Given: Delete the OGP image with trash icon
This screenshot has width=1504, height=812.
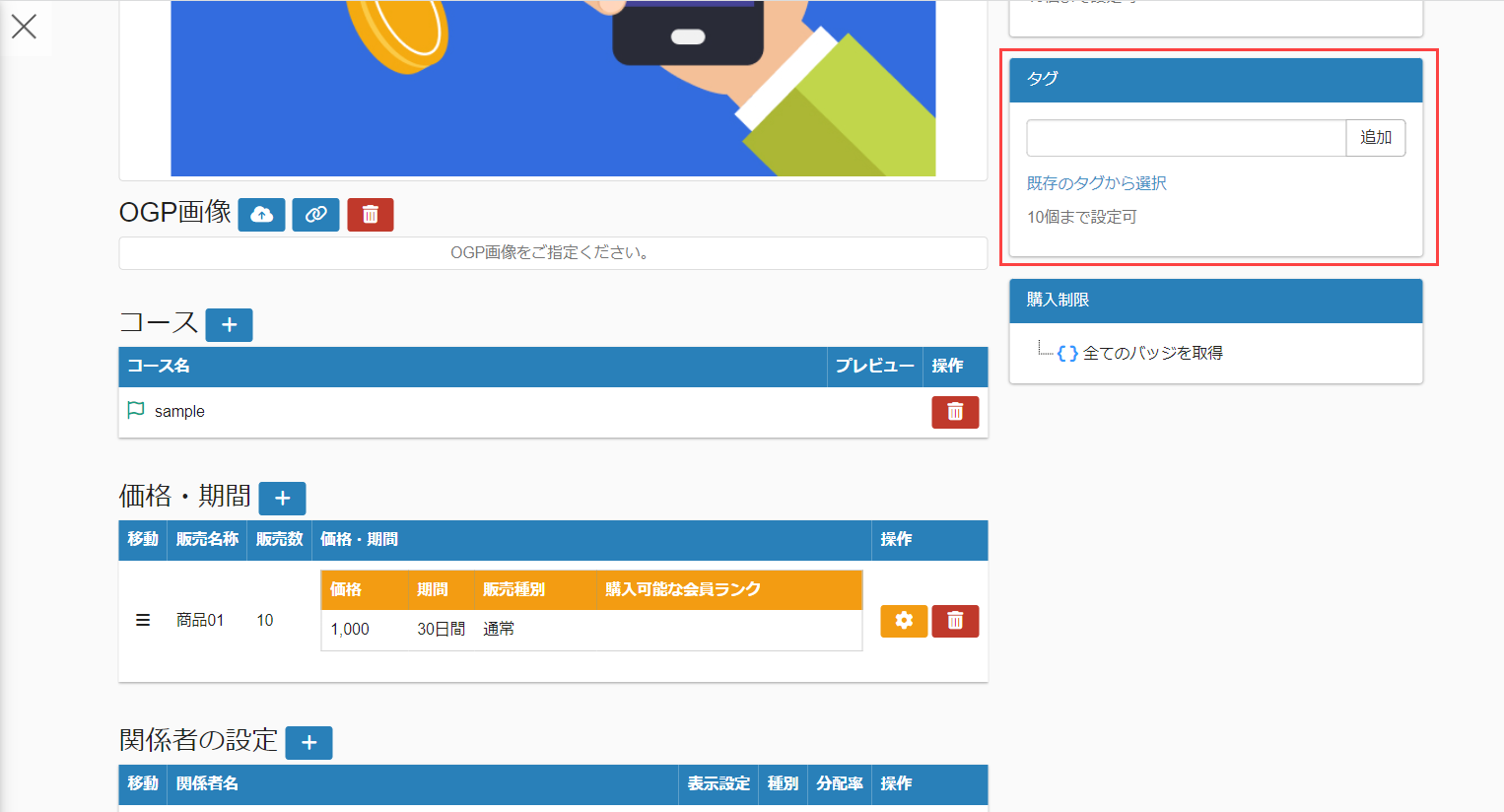Looking at the screenshot, I should (370, 215).
